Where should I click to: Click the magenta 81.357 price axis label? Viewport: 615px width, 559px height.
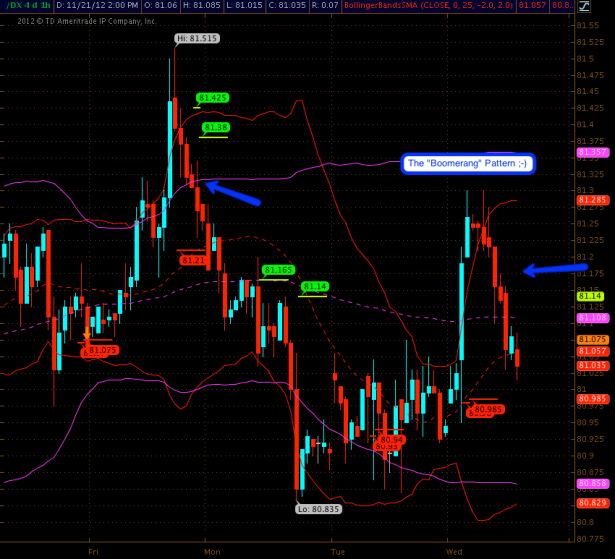[x=594, y=152]
